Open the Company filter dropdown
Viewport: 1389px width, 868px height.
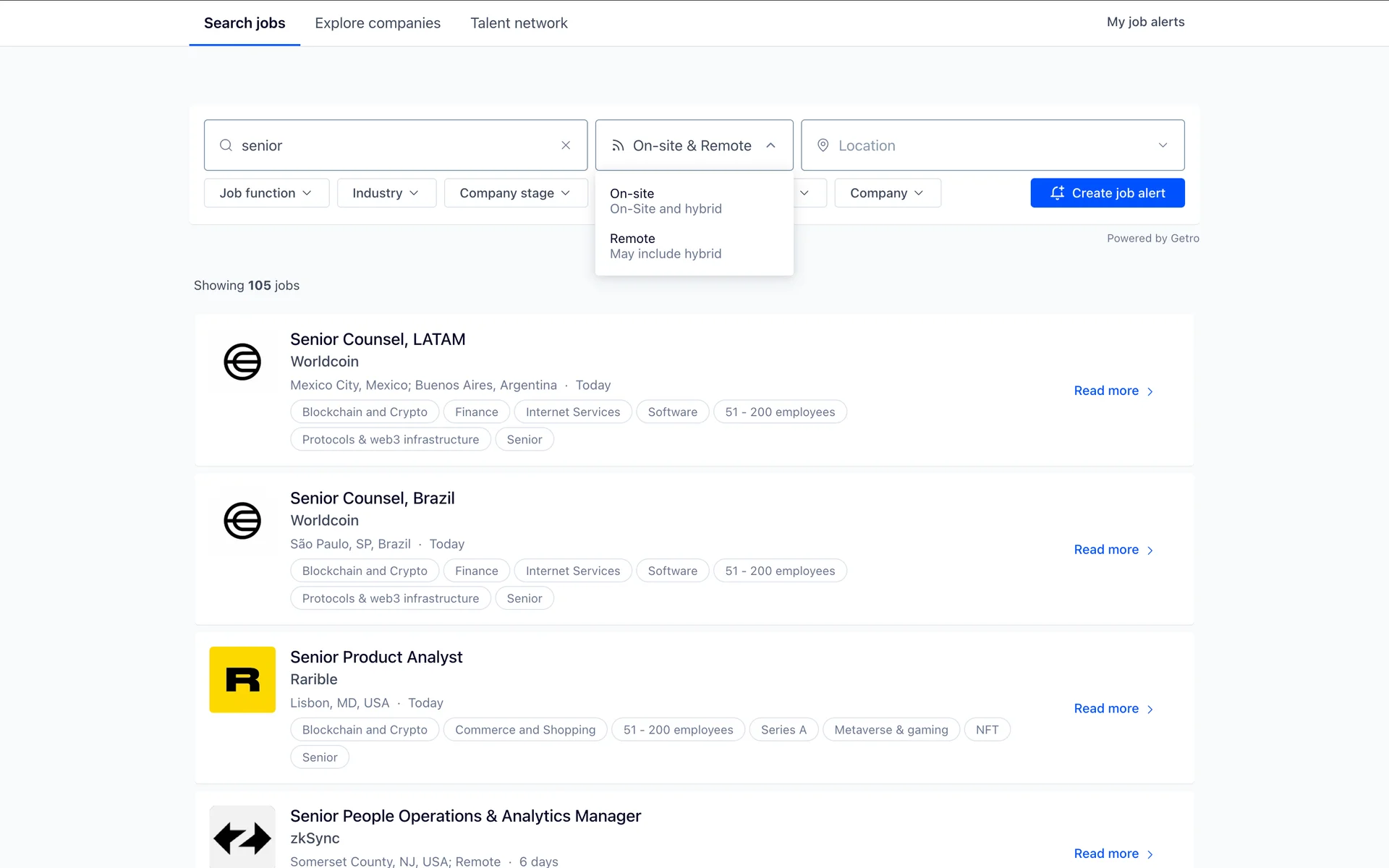(887, 193)
